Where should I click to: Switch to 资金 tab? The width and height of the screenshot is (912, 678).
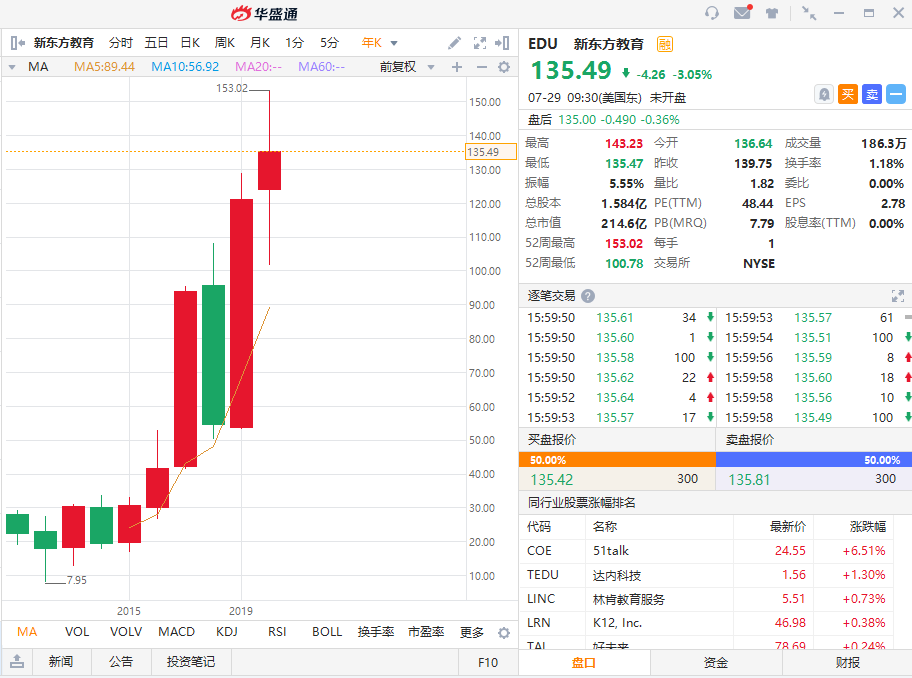coord(715,663)
